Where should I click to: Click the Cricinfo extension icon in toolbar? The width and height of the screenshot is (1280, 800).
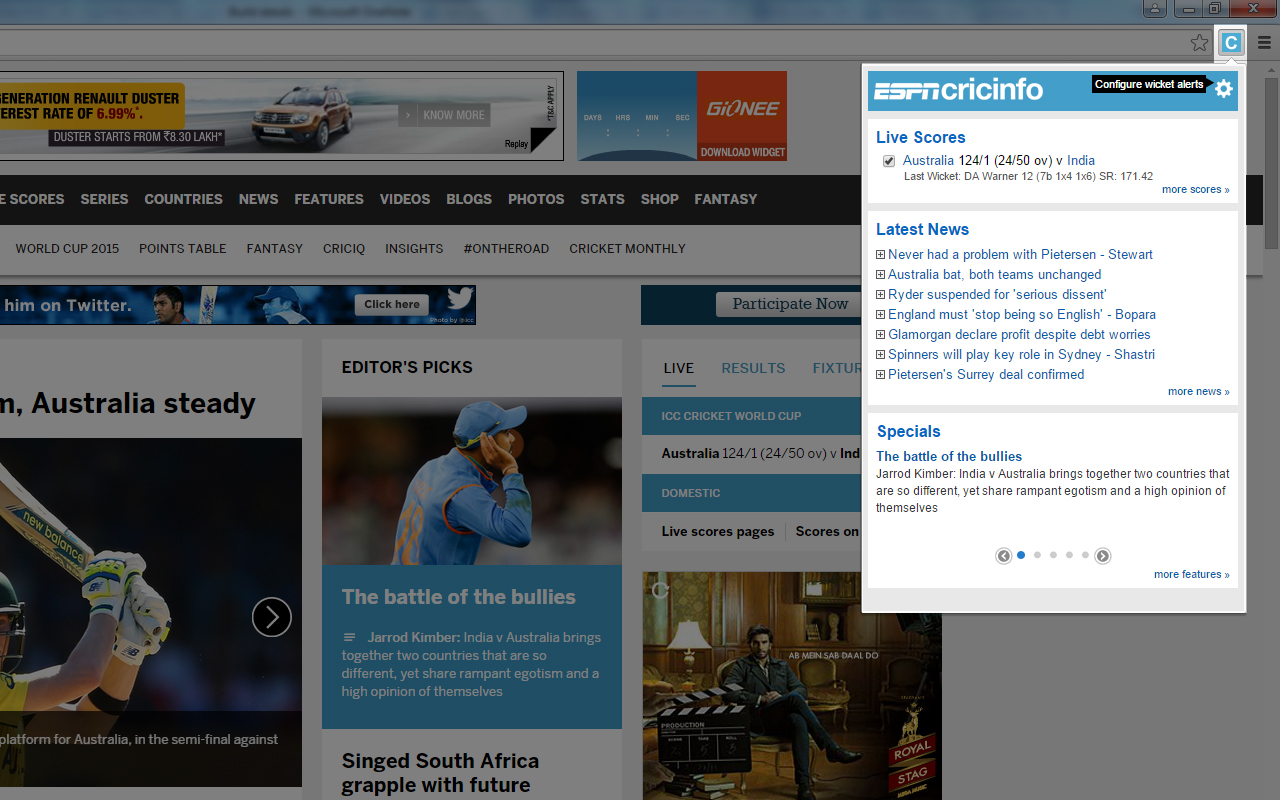pos(1231,42)
